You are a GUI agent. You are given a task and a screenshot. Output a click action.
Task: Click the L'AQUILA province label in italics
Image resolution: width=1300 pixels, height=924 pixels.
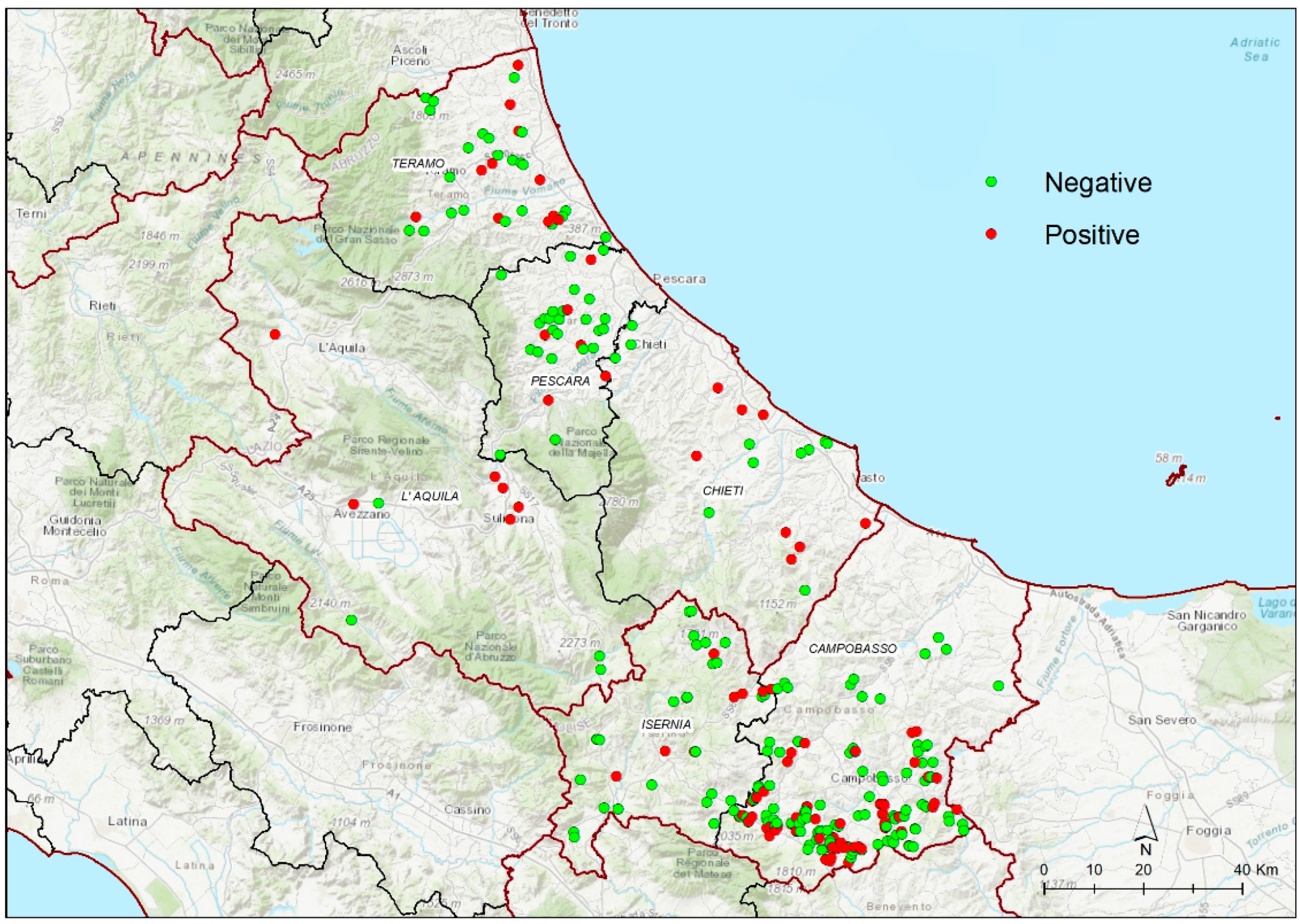(x=429, y=497)
